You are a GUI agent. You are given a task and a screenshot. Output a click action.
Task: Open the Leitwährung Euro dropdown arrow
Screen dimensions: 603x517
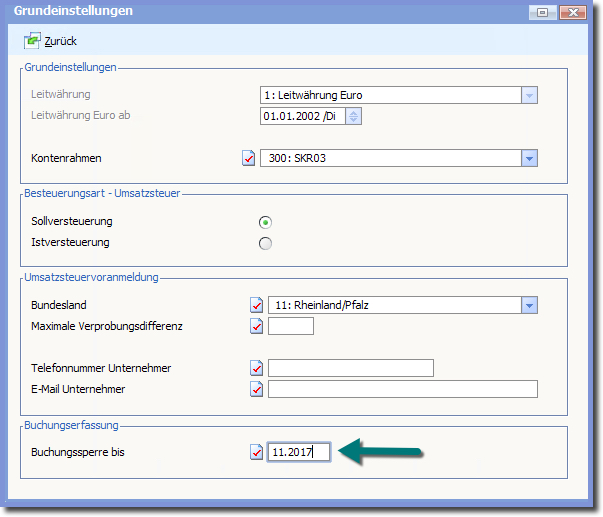(x=529, y=95)
